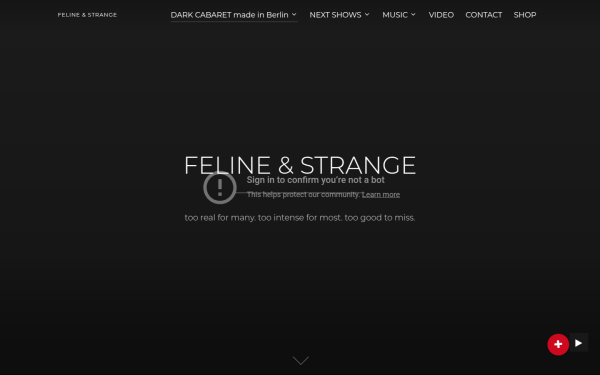
Task: Go to the CONTACT page
Action: click(x=484, y=15)
